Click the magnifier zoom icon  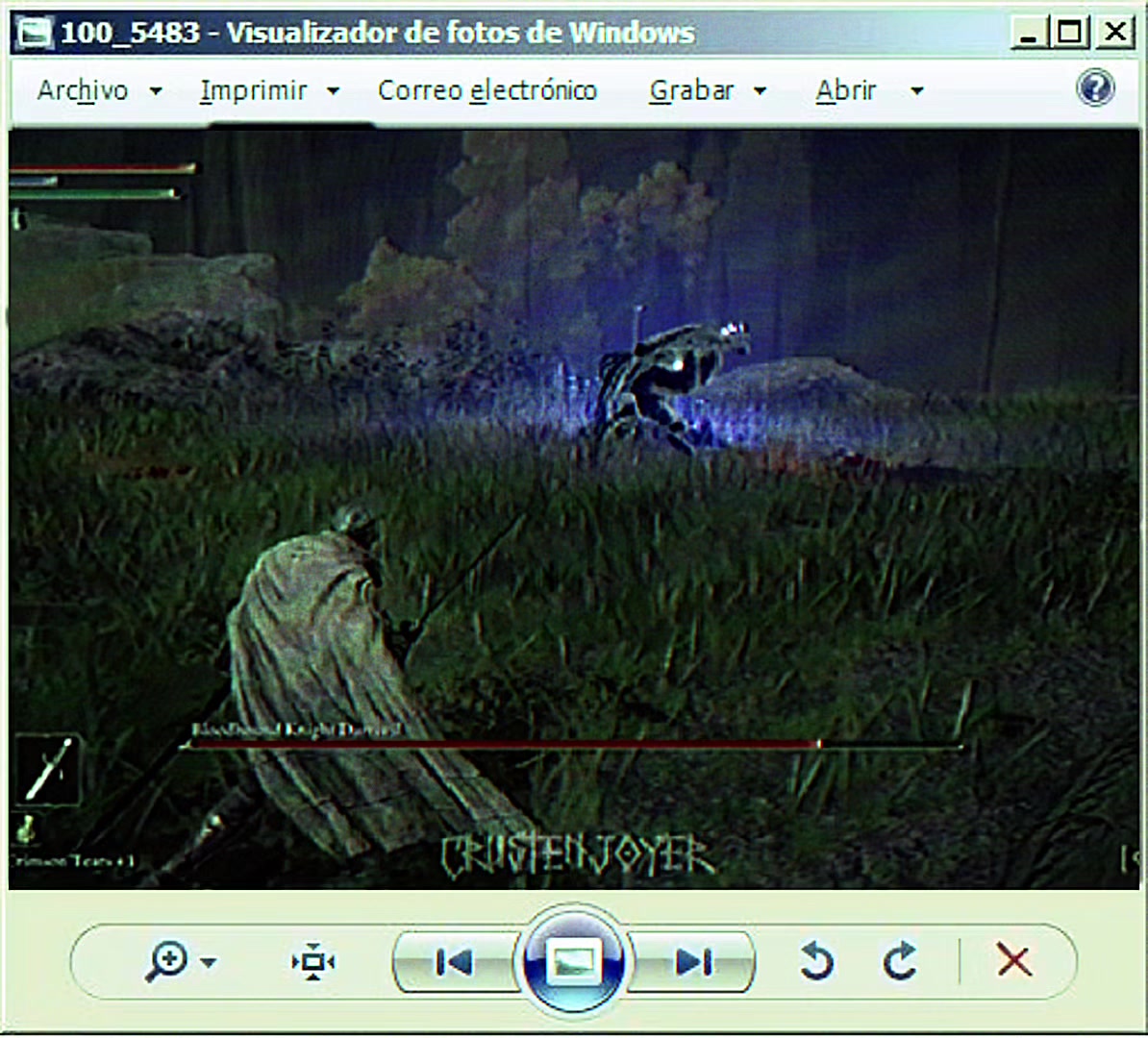point(166,962)
